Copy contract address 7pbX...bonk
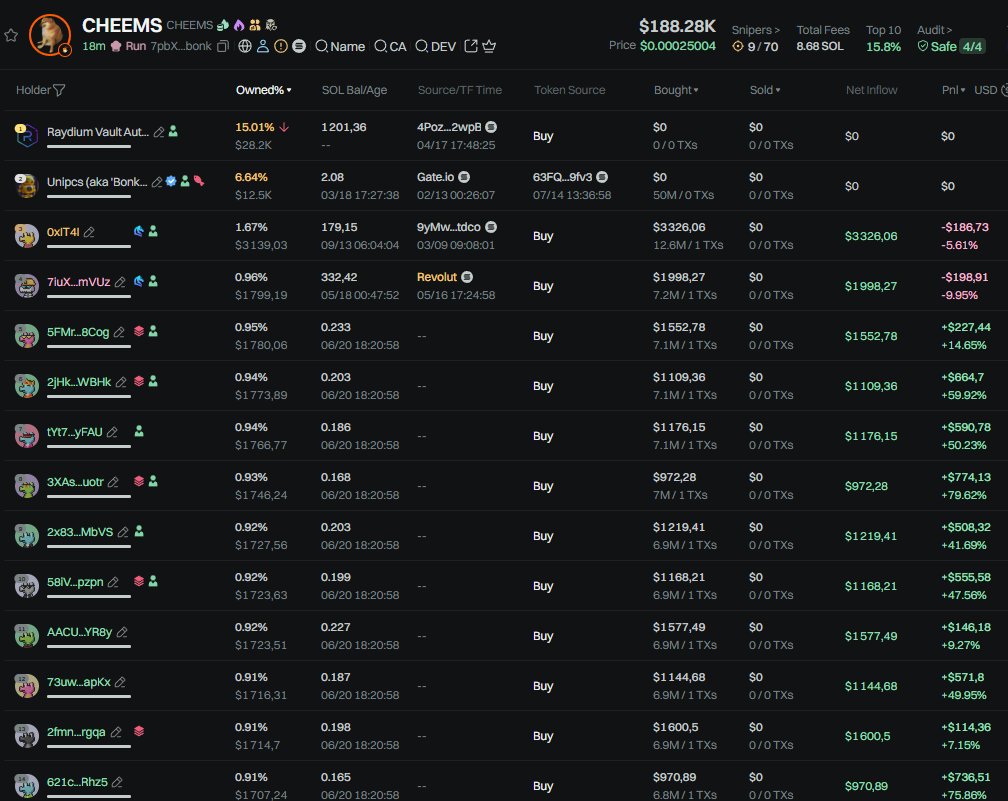1008x801 pixels. [223, 46]
